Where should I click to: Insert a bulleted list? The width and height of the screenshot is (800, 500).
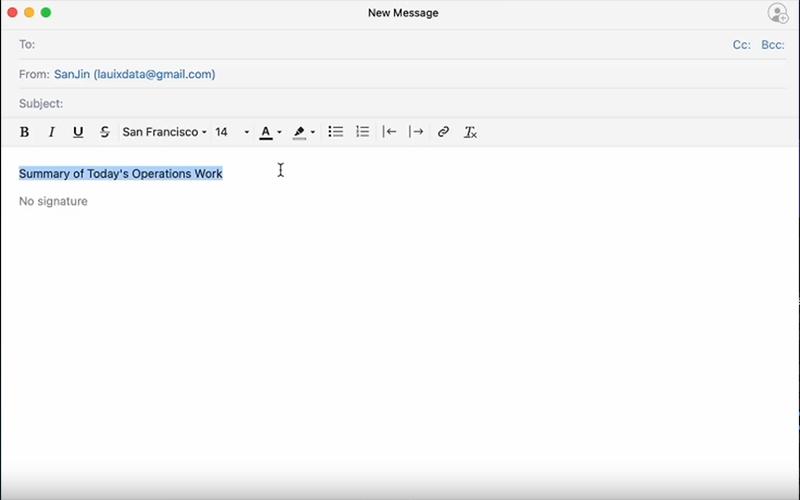(x=335, y=132)
